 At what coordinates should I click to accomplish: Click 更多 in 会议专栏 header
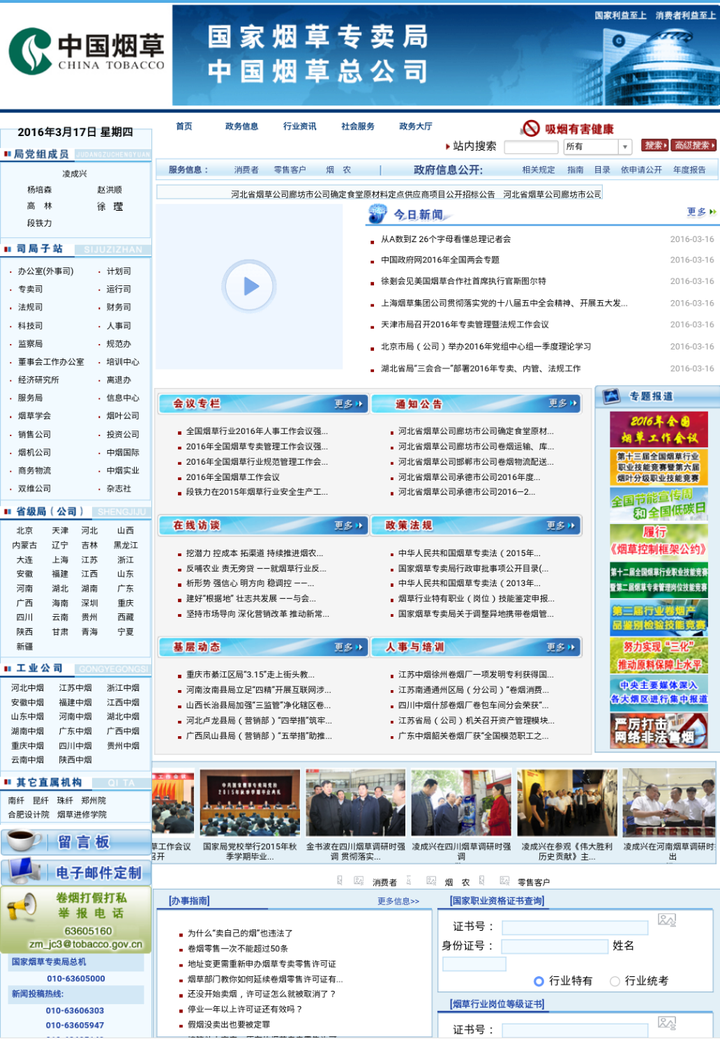(348, 404)
